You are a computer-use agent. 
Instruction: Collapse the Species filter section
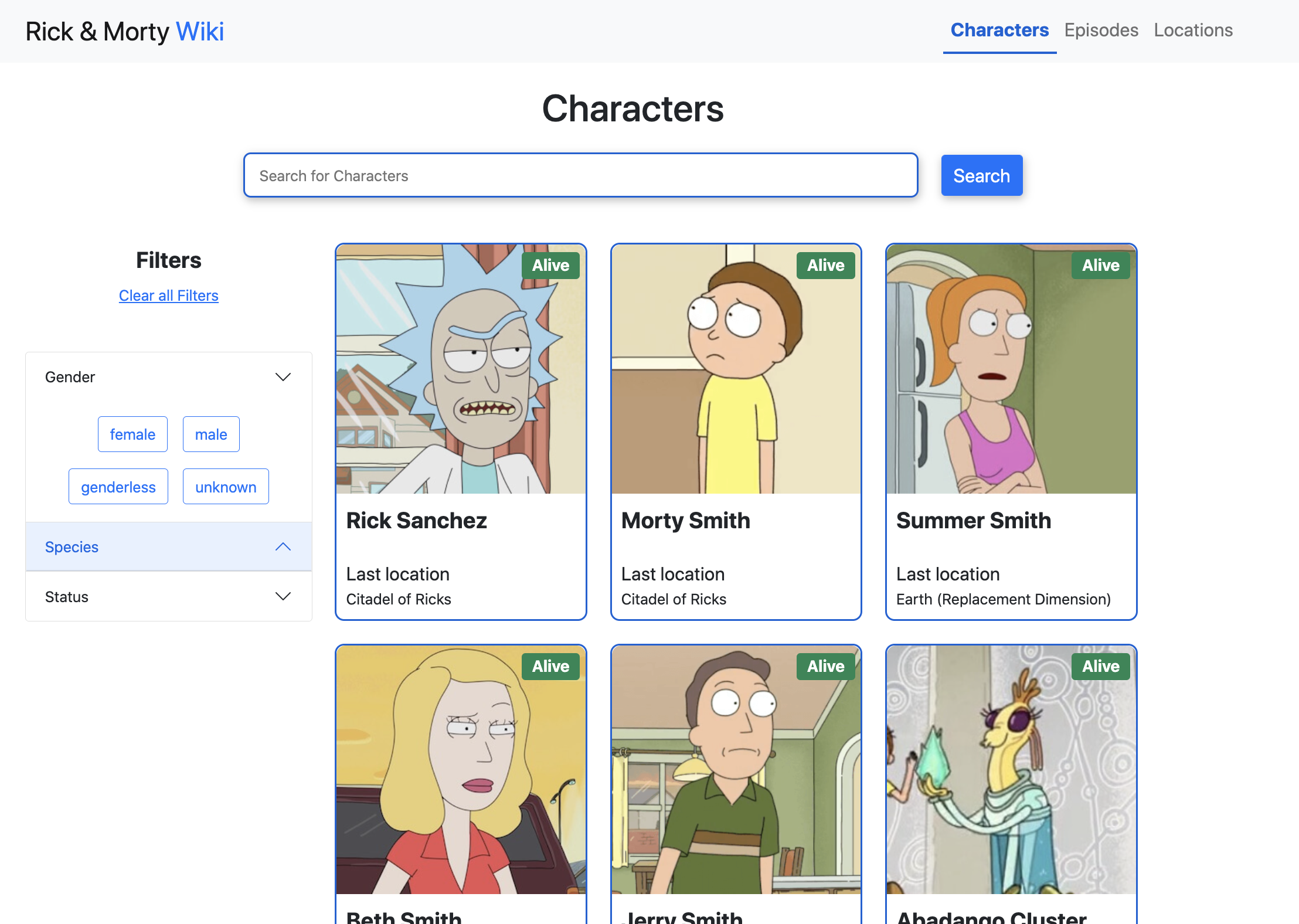pos(168,546)
